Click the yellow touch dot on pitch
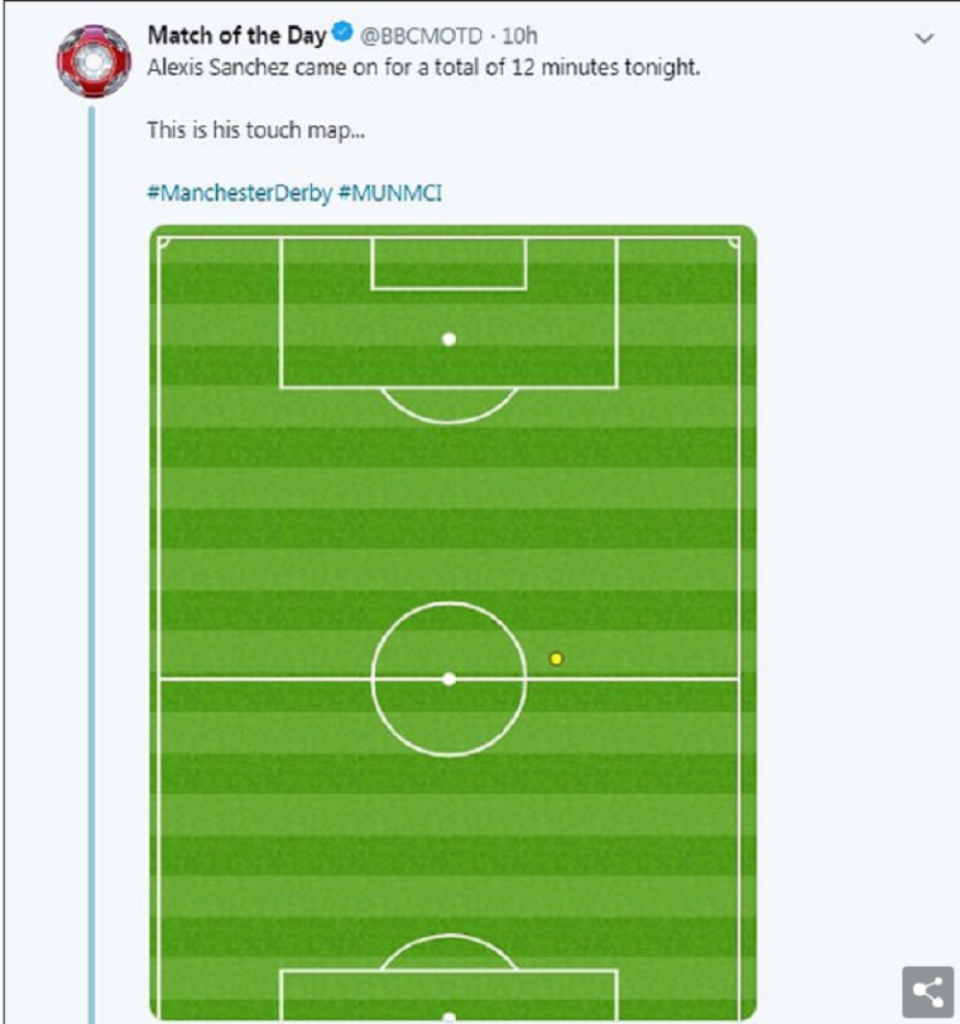960x1024 pixels. point(556,658)
